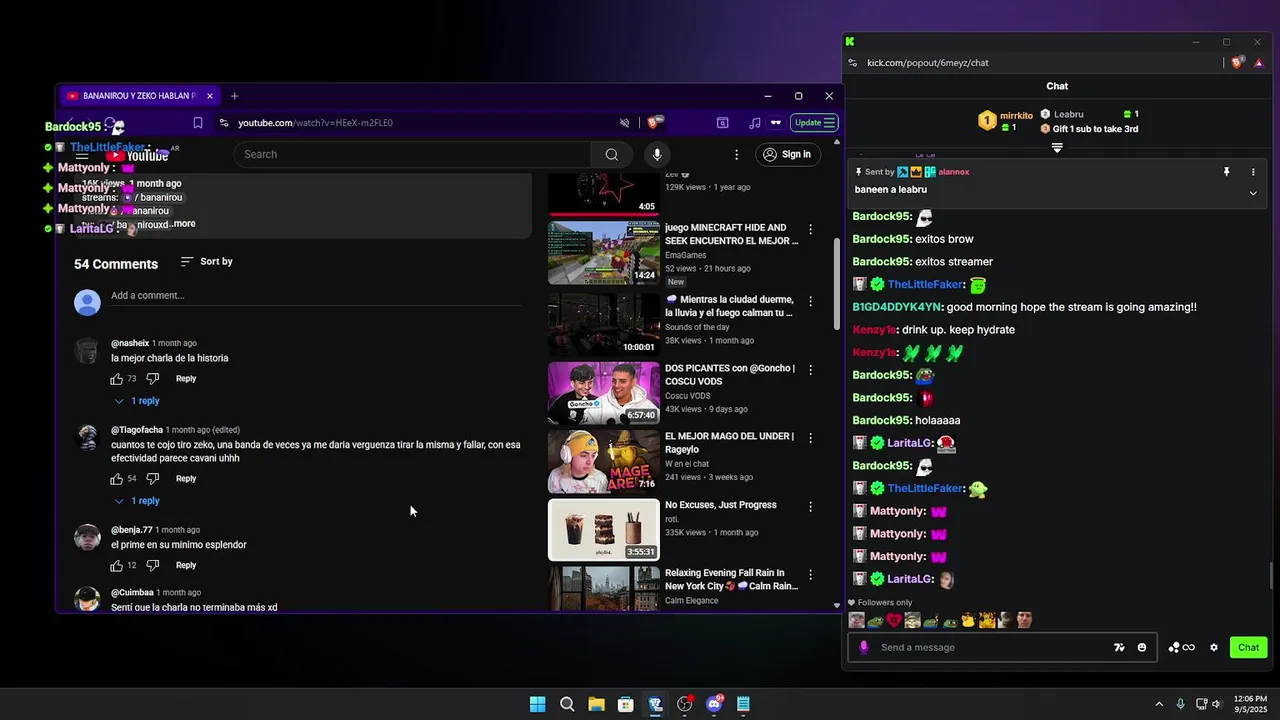Open alannox username in pinned message

coord(954,172)
